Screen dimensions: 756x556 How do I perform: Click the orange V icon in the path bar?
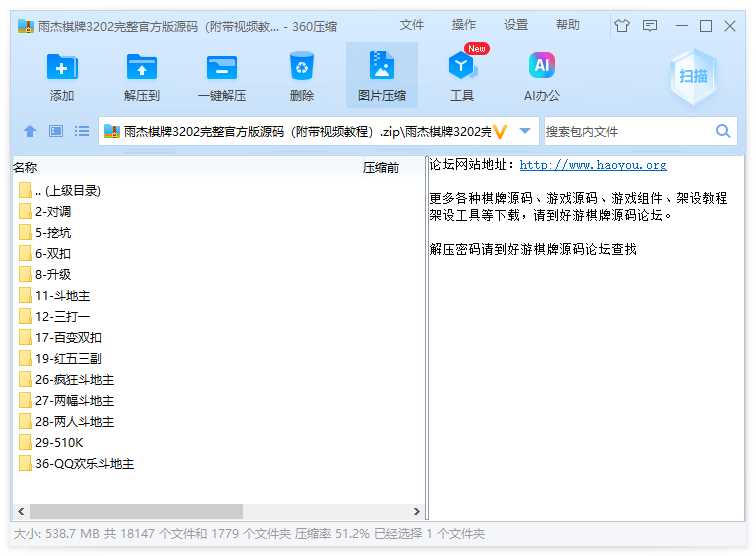(x=500, y=131)
